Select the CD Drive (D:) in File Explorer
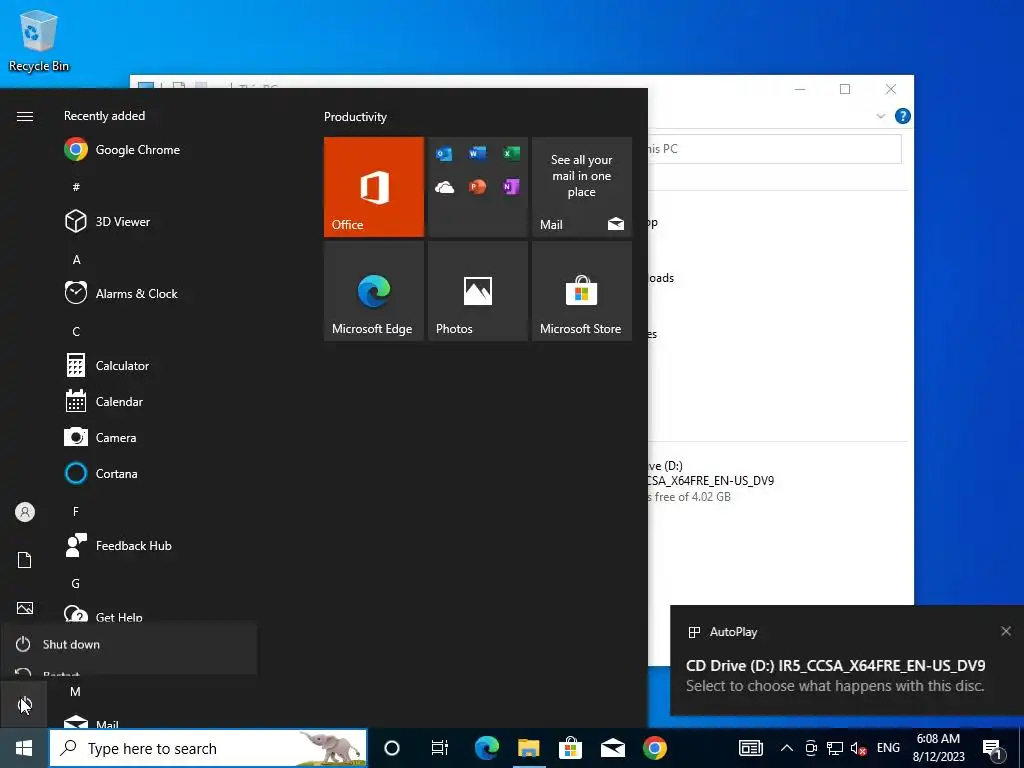The height and width of the screenshot is (768, 1024). tap(712, 481)
